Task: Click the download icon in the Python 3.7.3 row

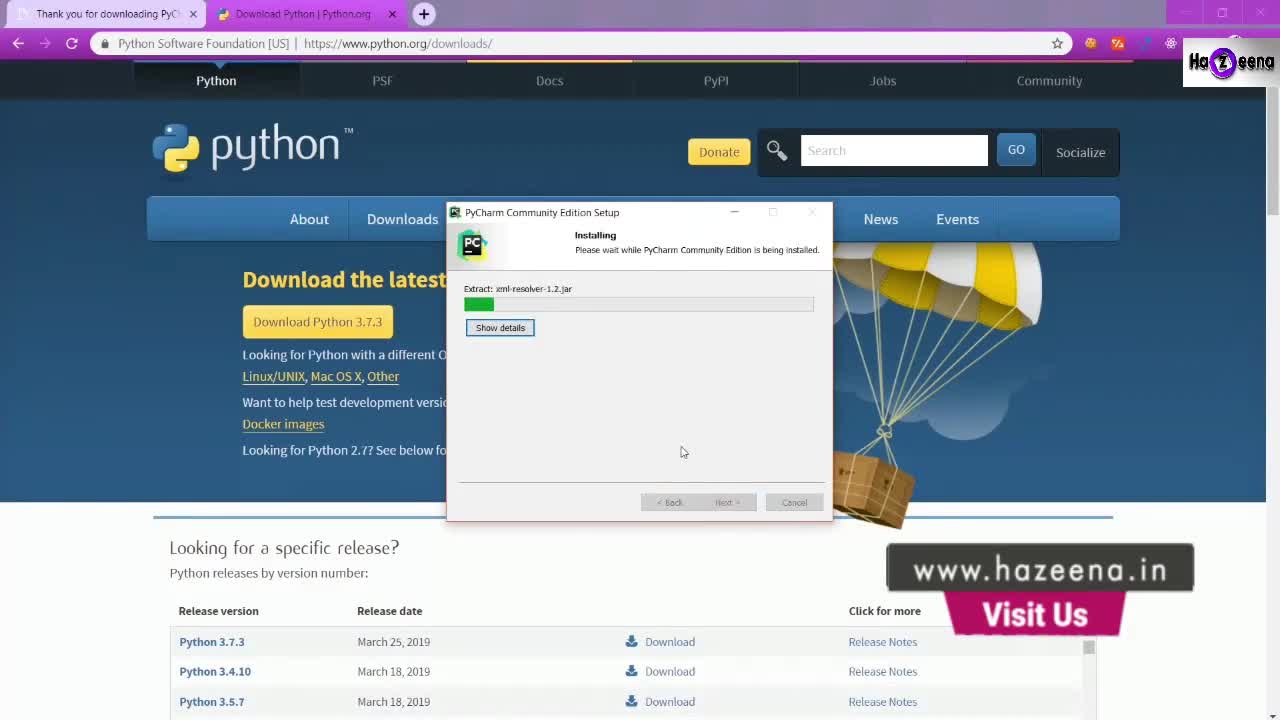Action: (631, 641)
